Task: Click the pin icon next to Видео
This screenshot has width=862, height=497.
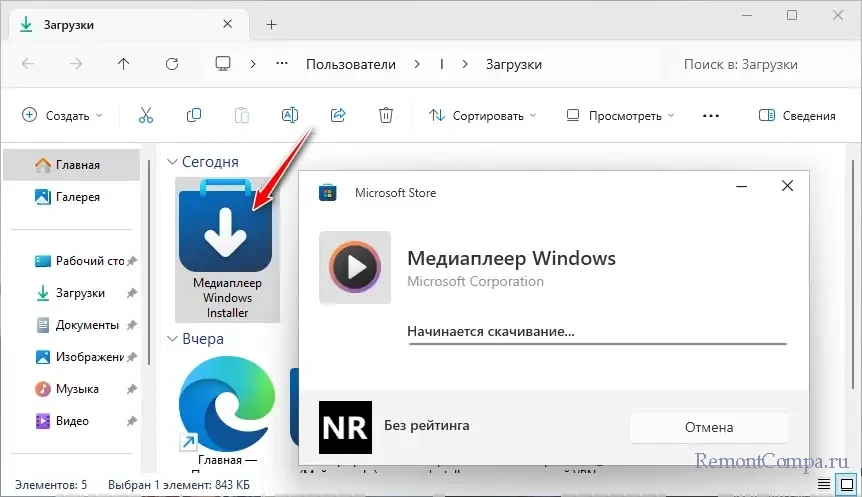Action: [131, 421]
